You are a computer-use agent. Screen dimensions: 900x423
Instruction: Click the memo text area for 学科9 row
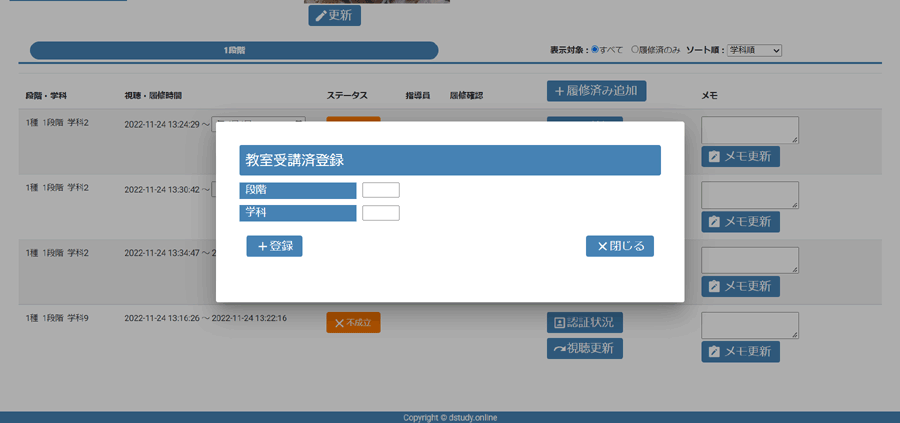click(x=749, y=325)
